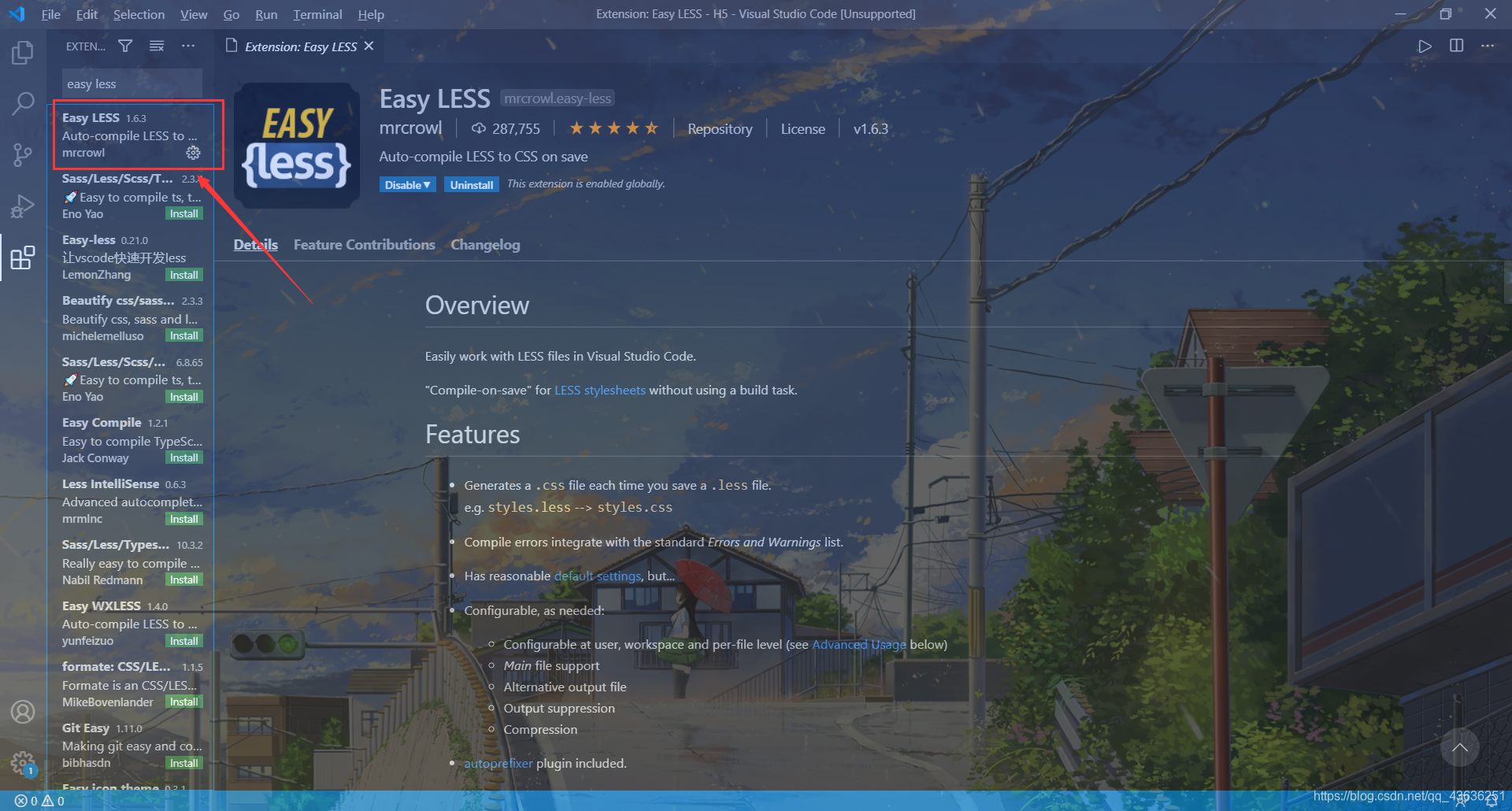Open editor more actions ellipsis

1487,46
